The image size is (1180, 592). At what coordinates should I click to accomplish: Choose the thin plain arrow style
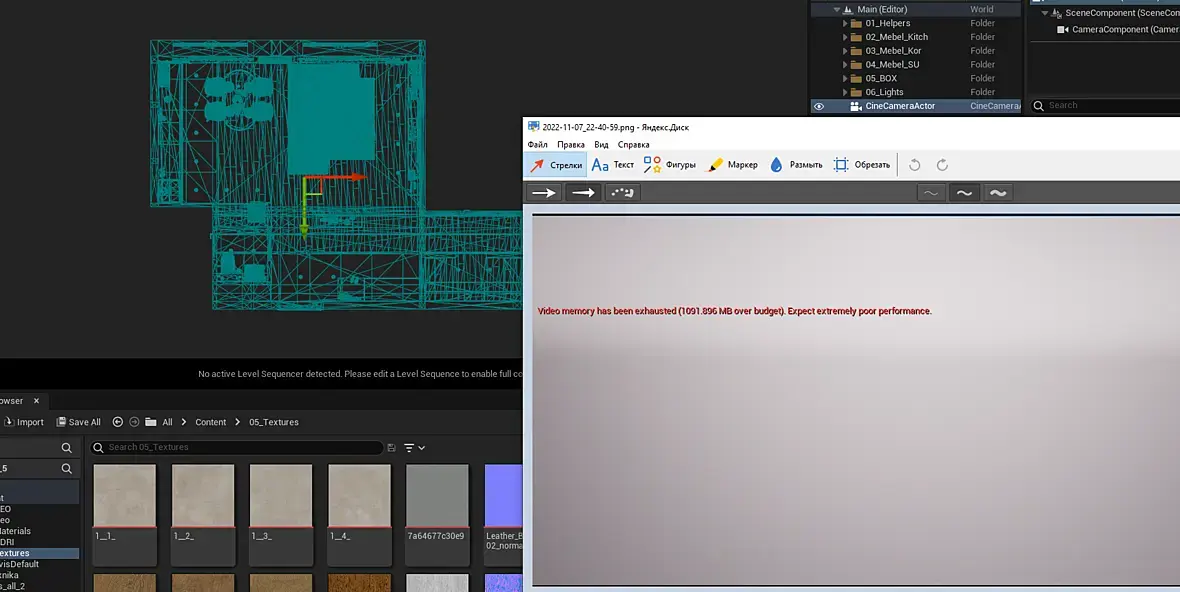pyautogui.click(x=543, y=193)
